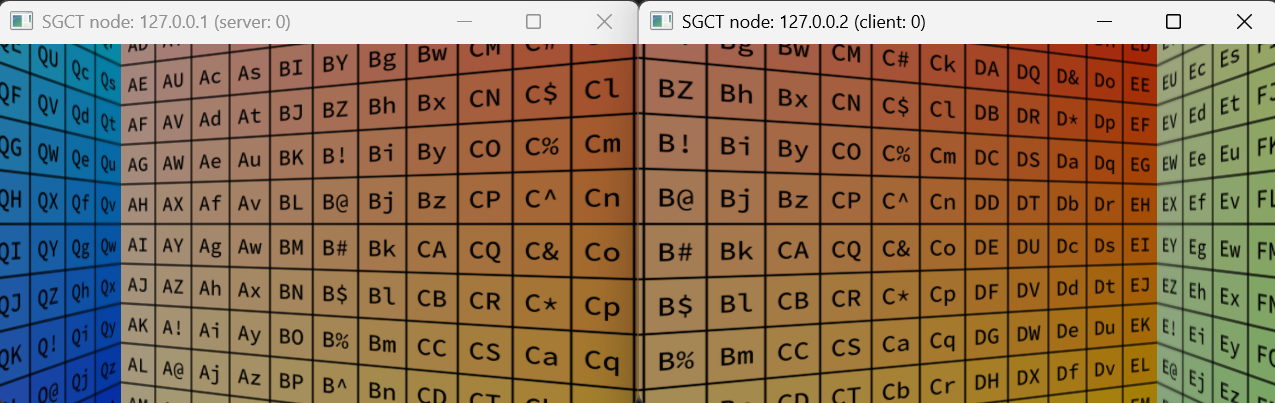Image resolution: width=1275 pixels, height=403 pixels.
Task: Pick the 'BY' grid cell
Action: click(335, 64)
